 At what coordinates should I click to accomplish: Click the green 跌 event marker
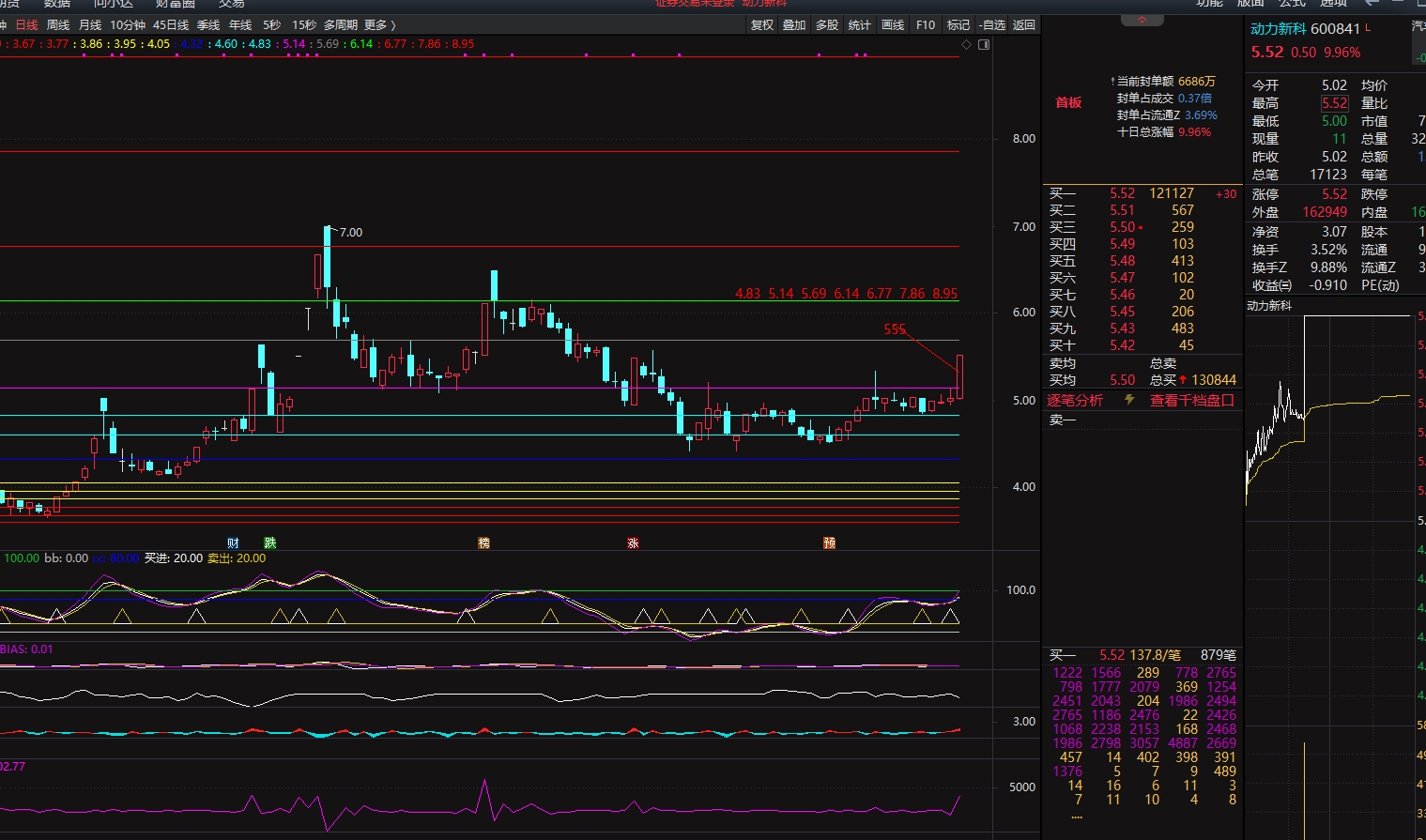tap(270, 542)
